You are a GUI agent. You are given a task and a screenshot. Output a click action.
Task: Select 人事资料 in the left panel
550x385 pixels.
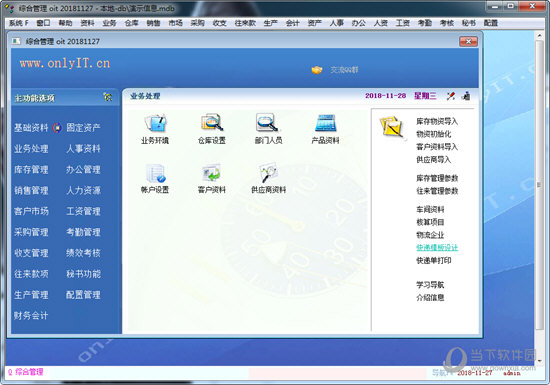coord(83,149)
